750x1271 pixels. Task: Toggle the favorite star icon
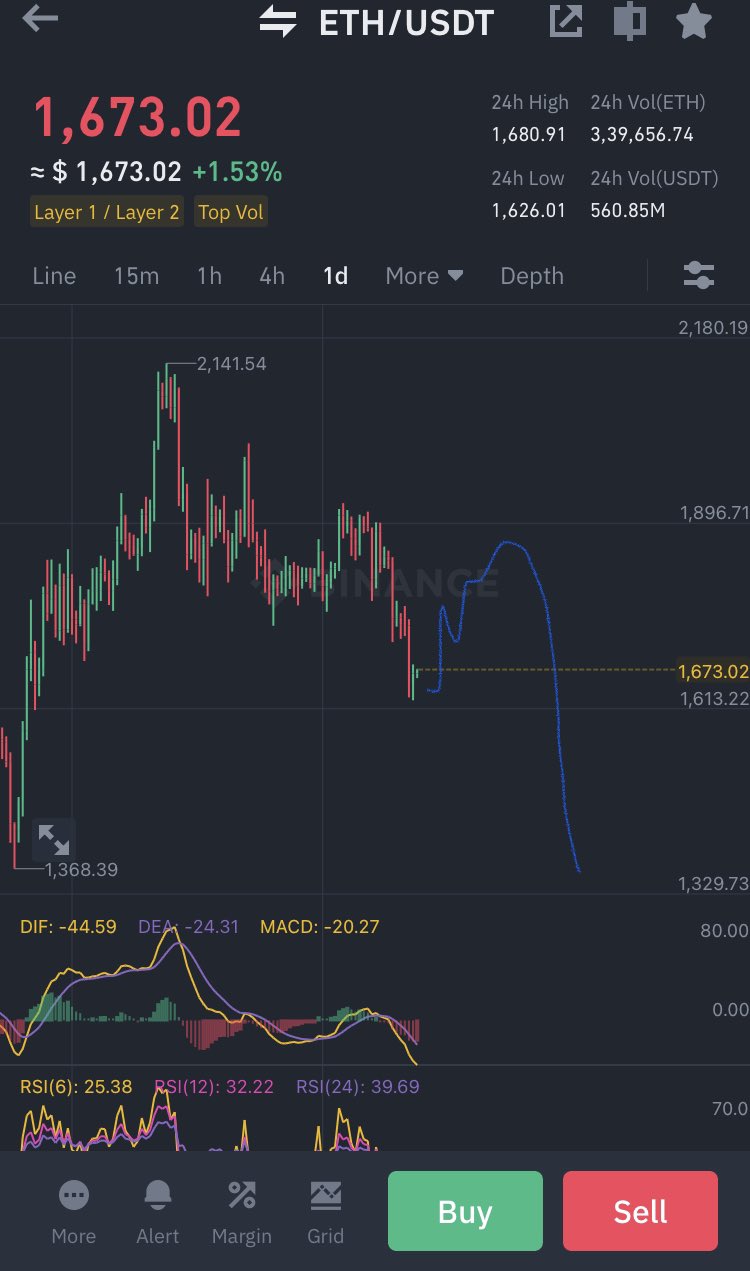coord(694,21)
